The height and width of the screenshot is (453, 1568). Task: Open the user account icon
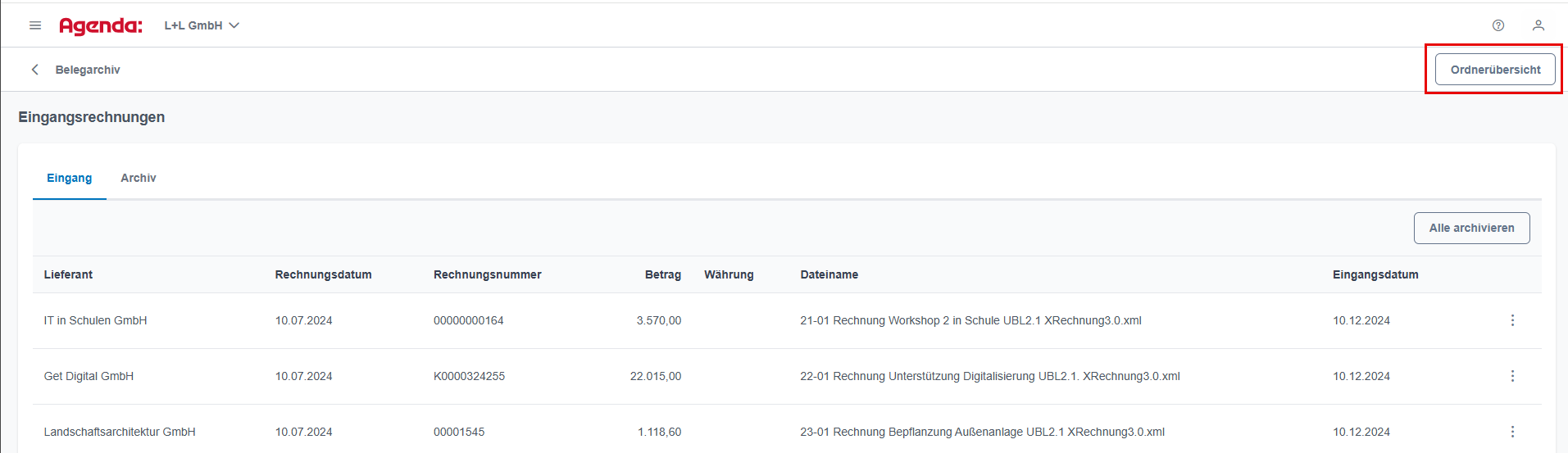click(x=1538, y=25)
